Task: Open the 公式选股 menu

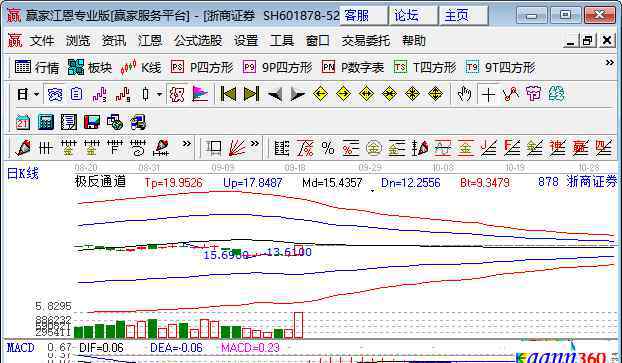Action: [198, 40]
